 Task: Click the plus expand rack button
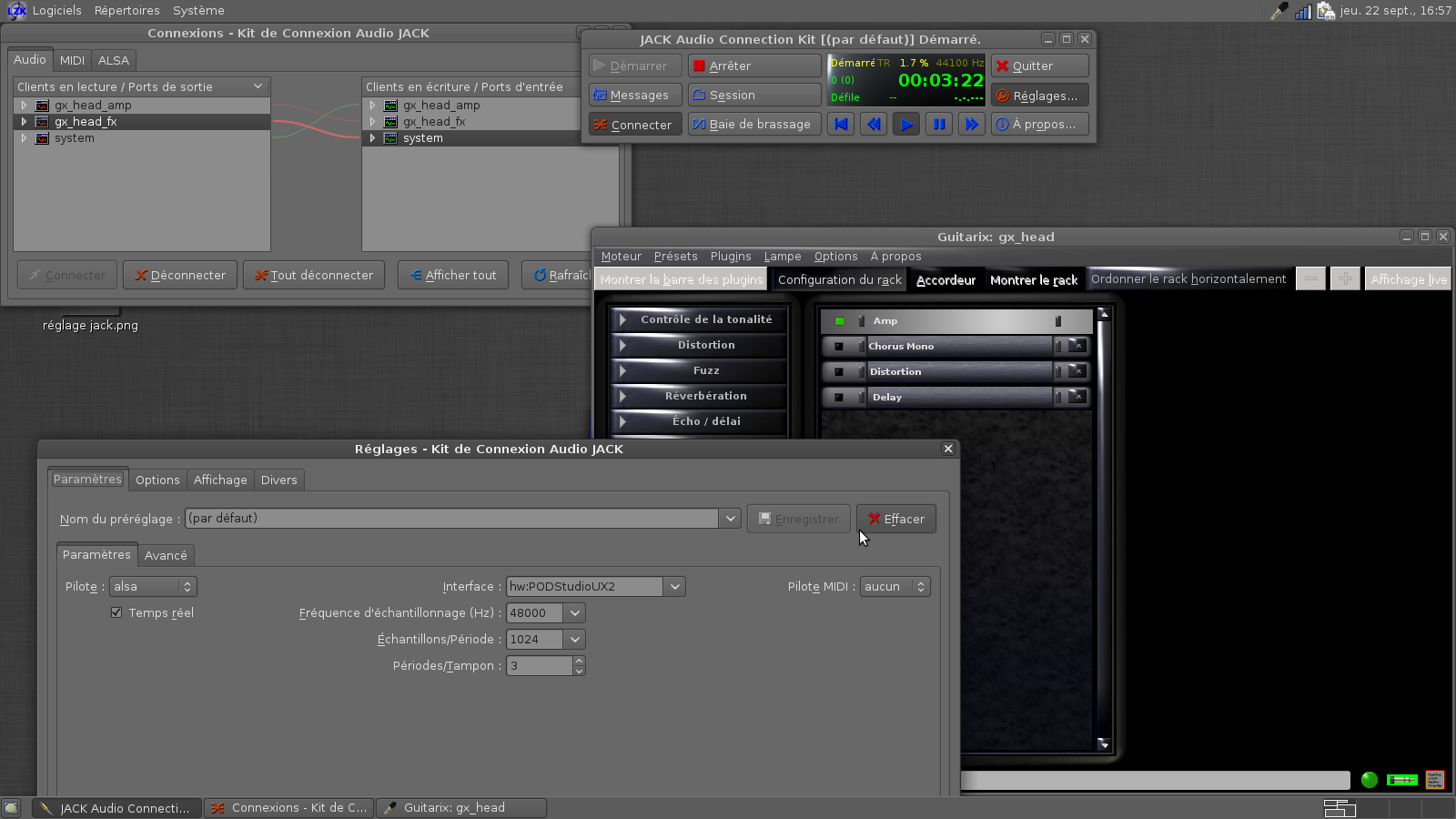point(1345,279)
